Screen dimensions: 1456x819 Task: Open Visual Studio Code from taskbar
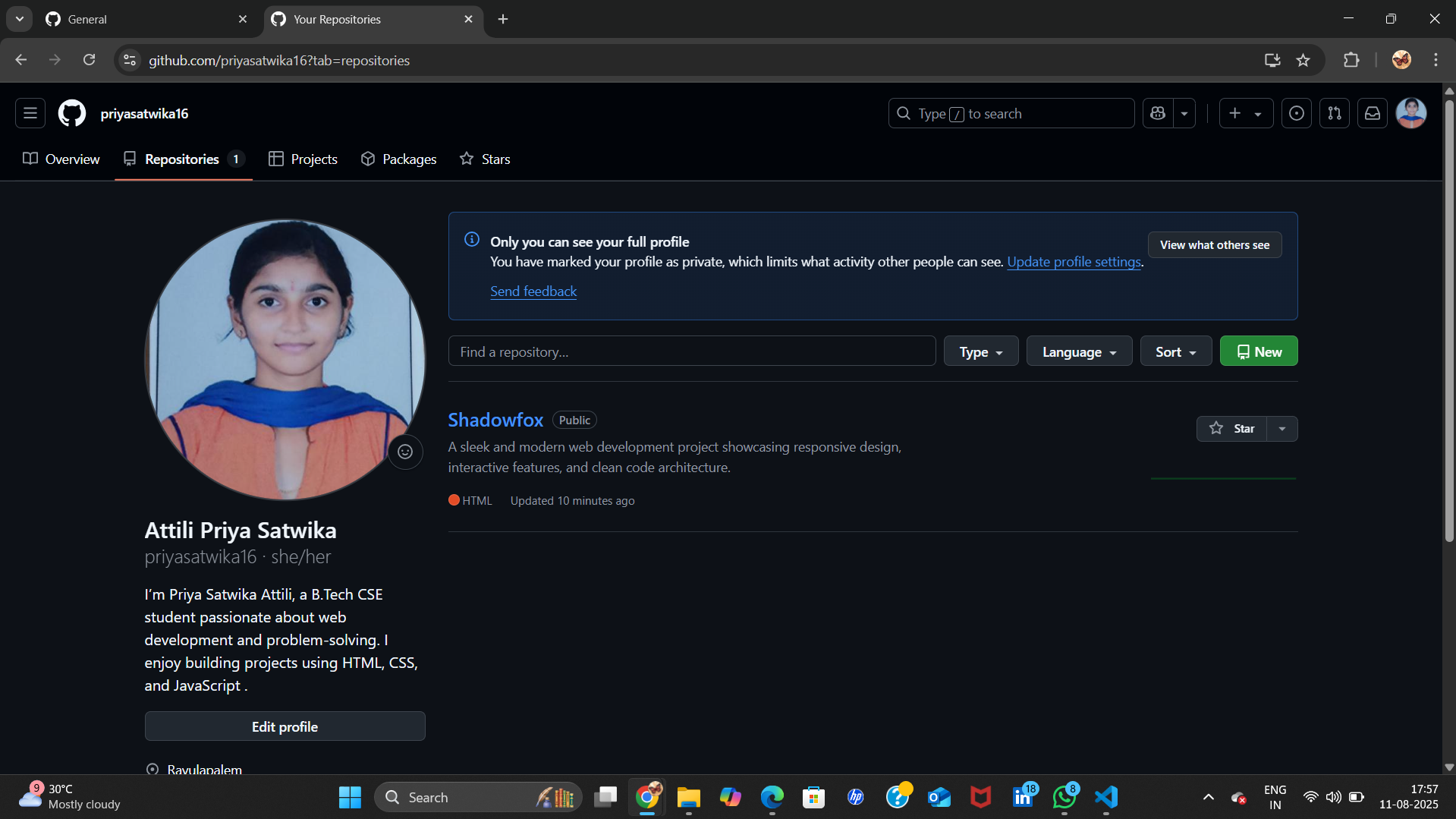point(1106,797)
